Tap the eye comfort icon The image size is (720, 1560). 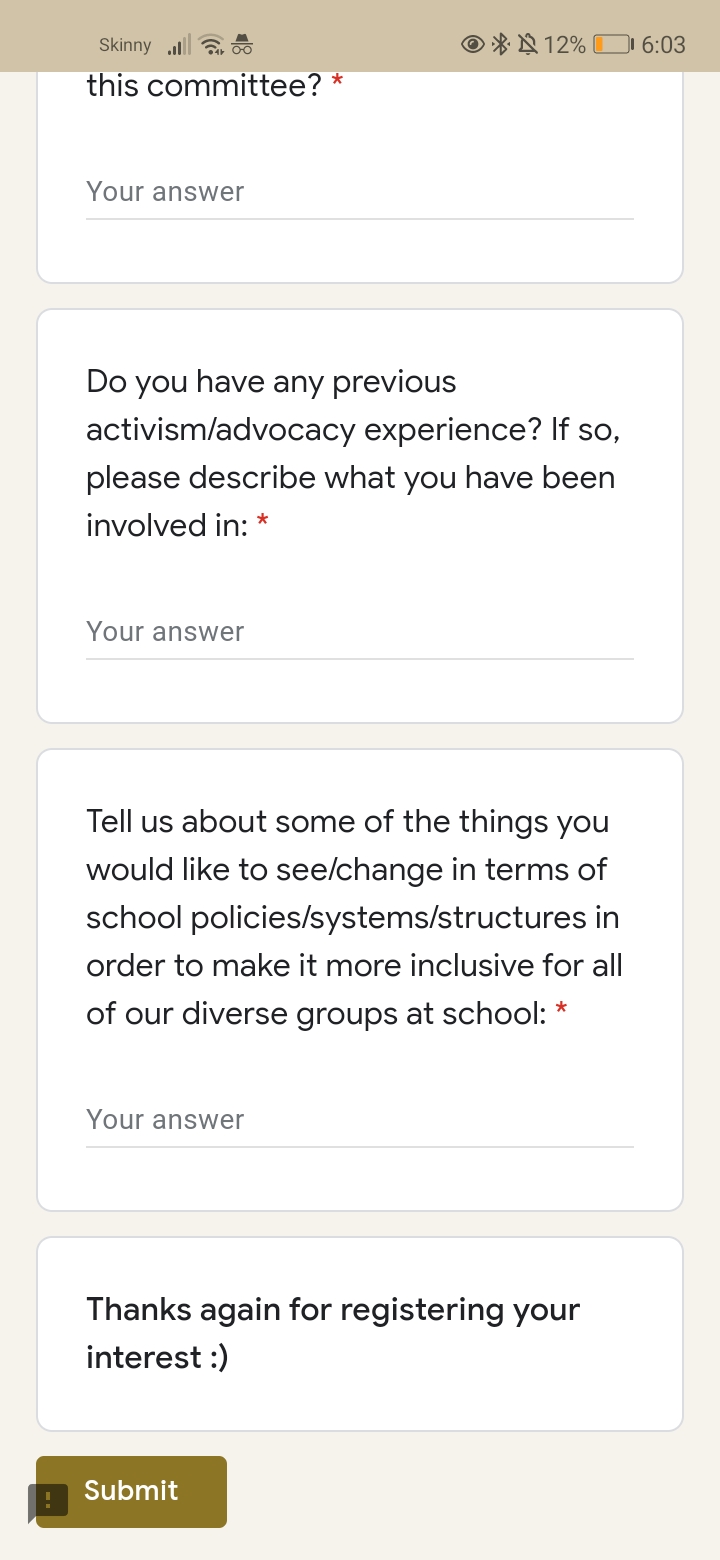(x=473, y=44)
